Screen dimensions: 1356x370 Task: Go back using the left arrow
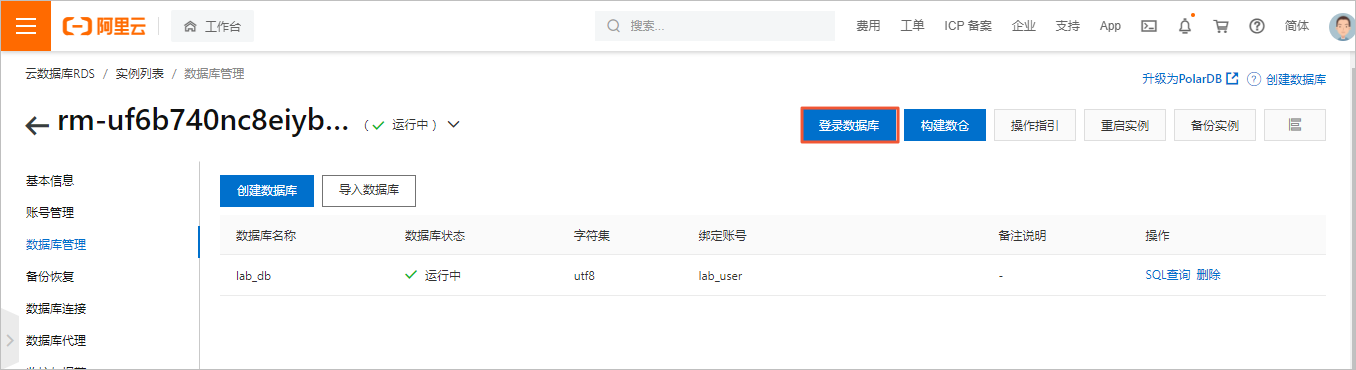click(37, 125)
